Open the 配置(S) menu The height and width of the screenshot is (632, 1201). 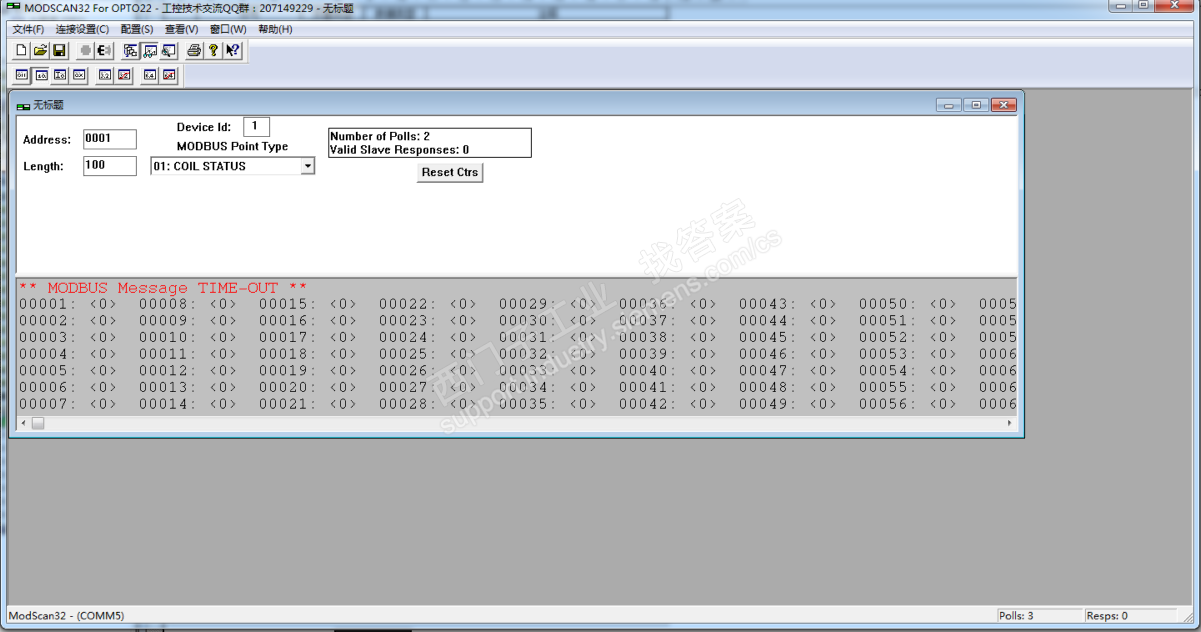[137, 29]
